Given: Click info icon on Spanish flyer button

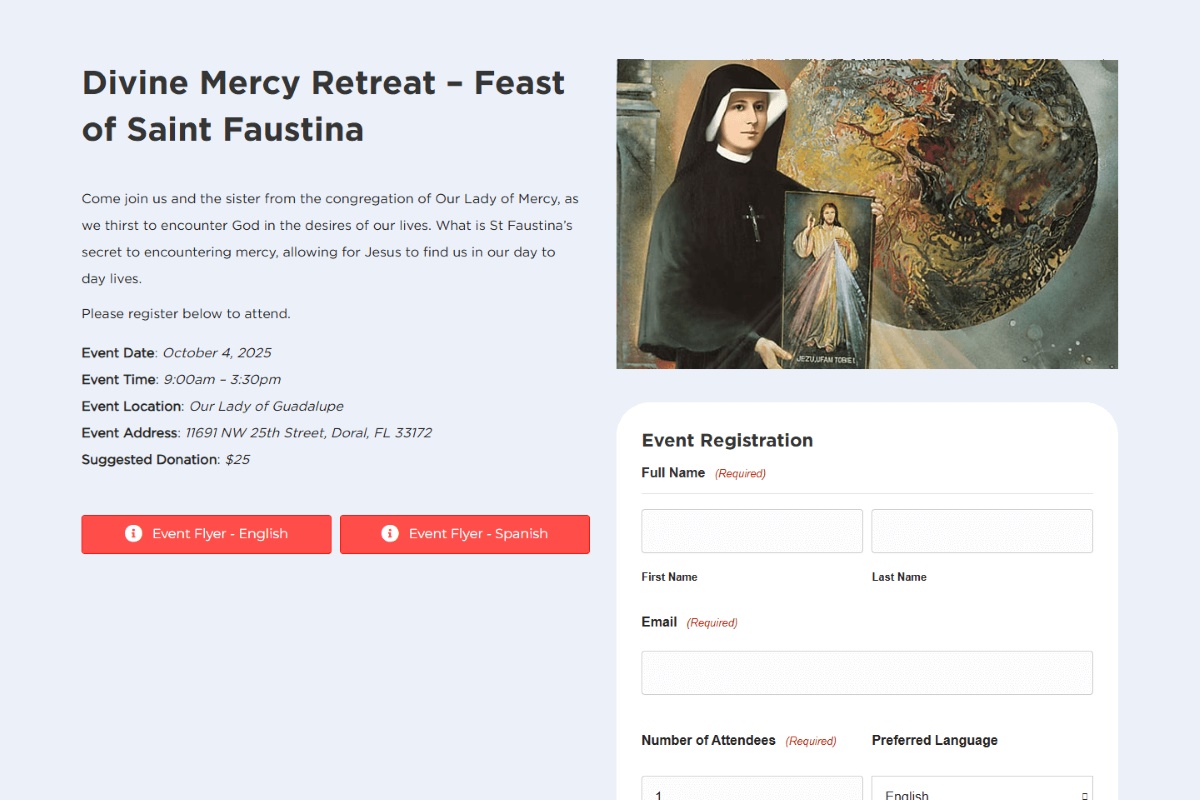Looking at the screenshot, I should click(x=390, y=534).
